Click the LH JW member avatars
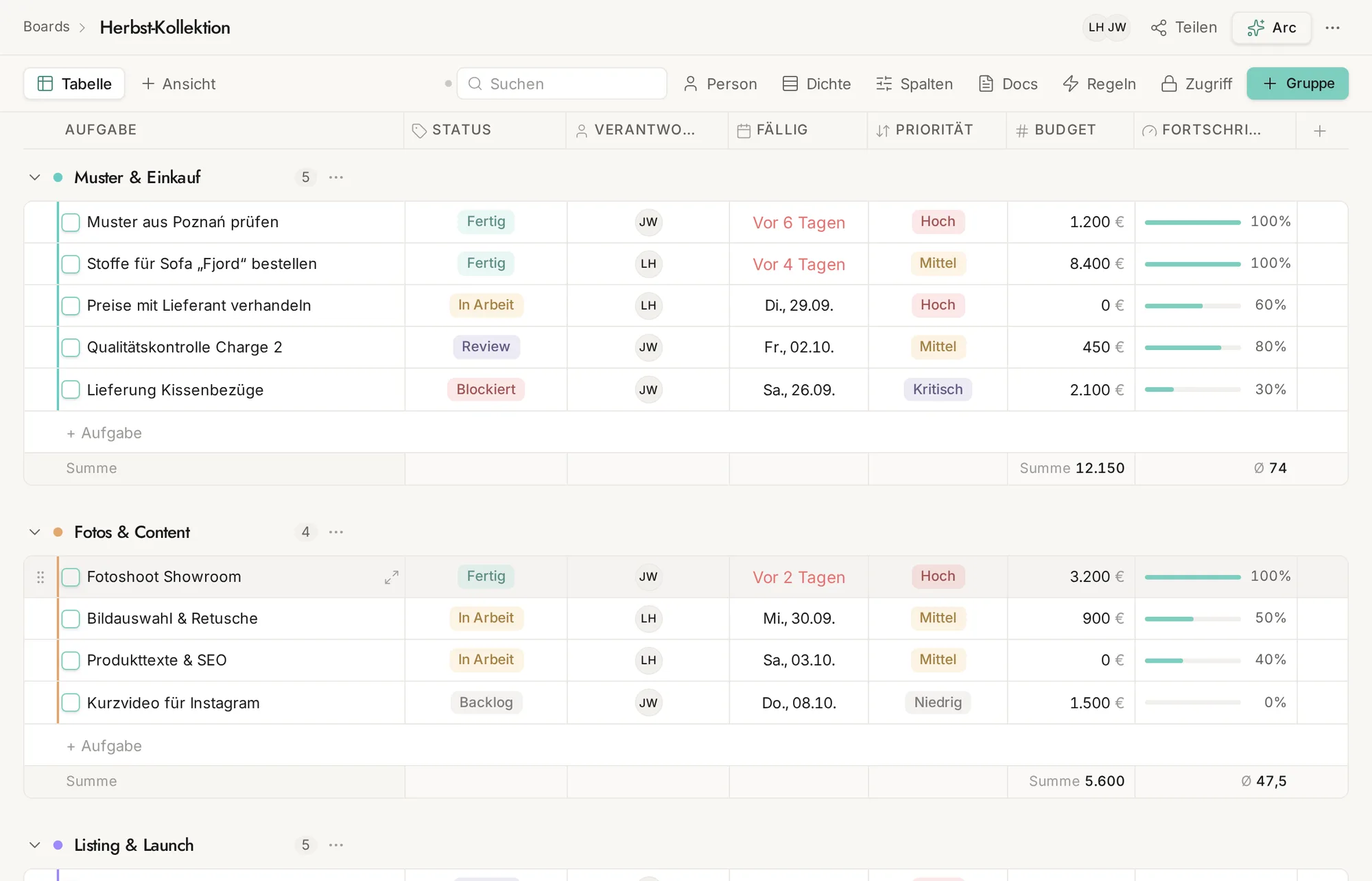The image size is (1372, 881). click(x=1107, y=27)
